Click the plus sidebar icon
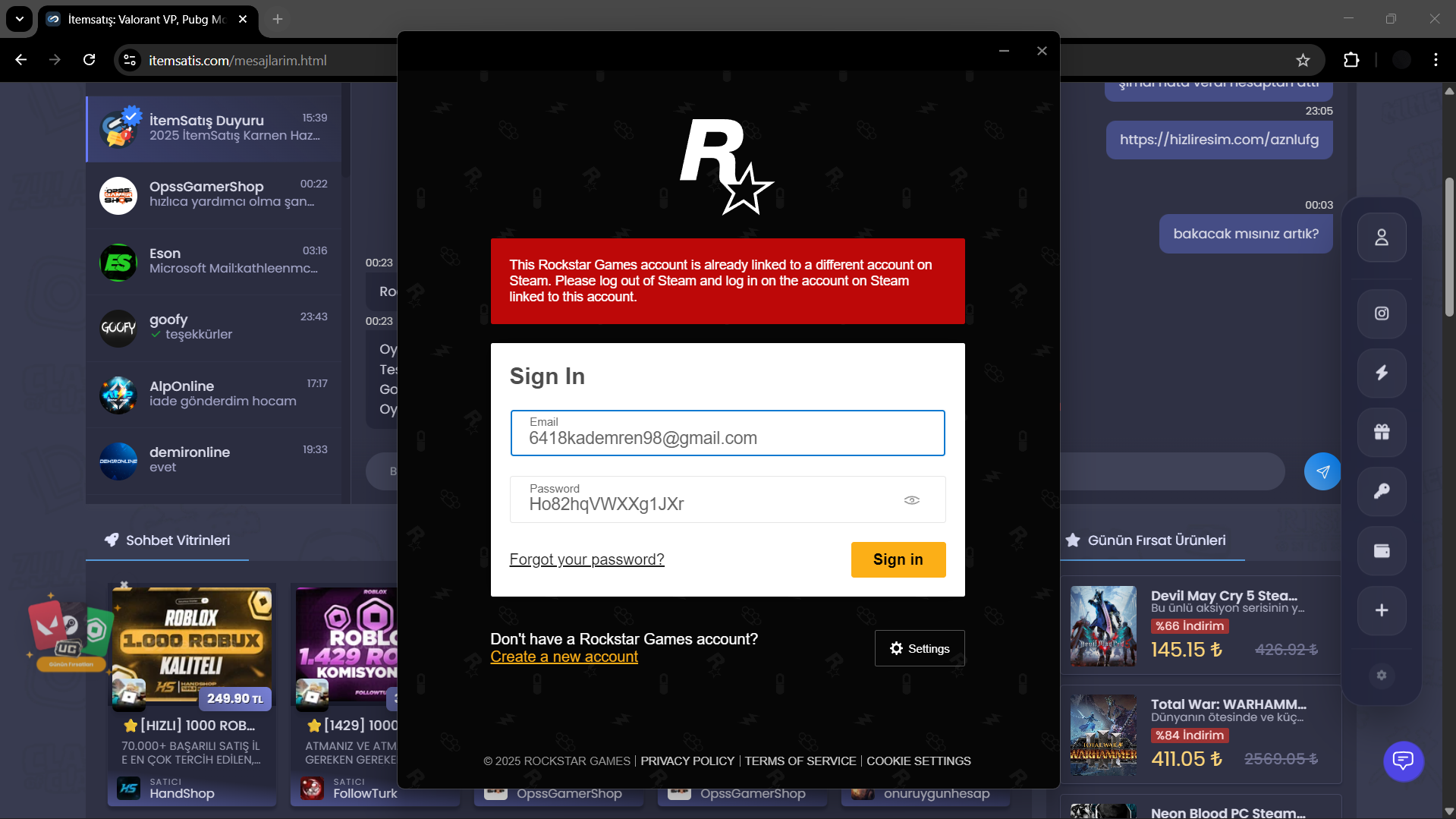Image resolution: width=1456 pixels, height=819 pixels. 1382,610
